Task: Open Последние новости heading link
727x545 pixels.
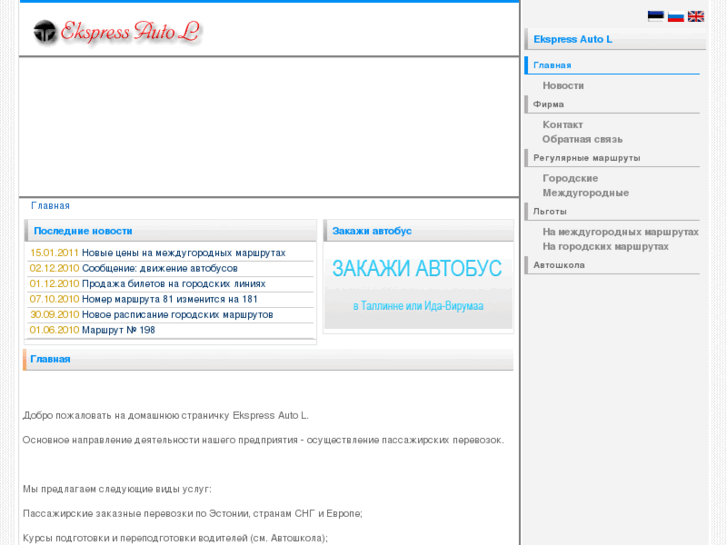Action: 83,231
